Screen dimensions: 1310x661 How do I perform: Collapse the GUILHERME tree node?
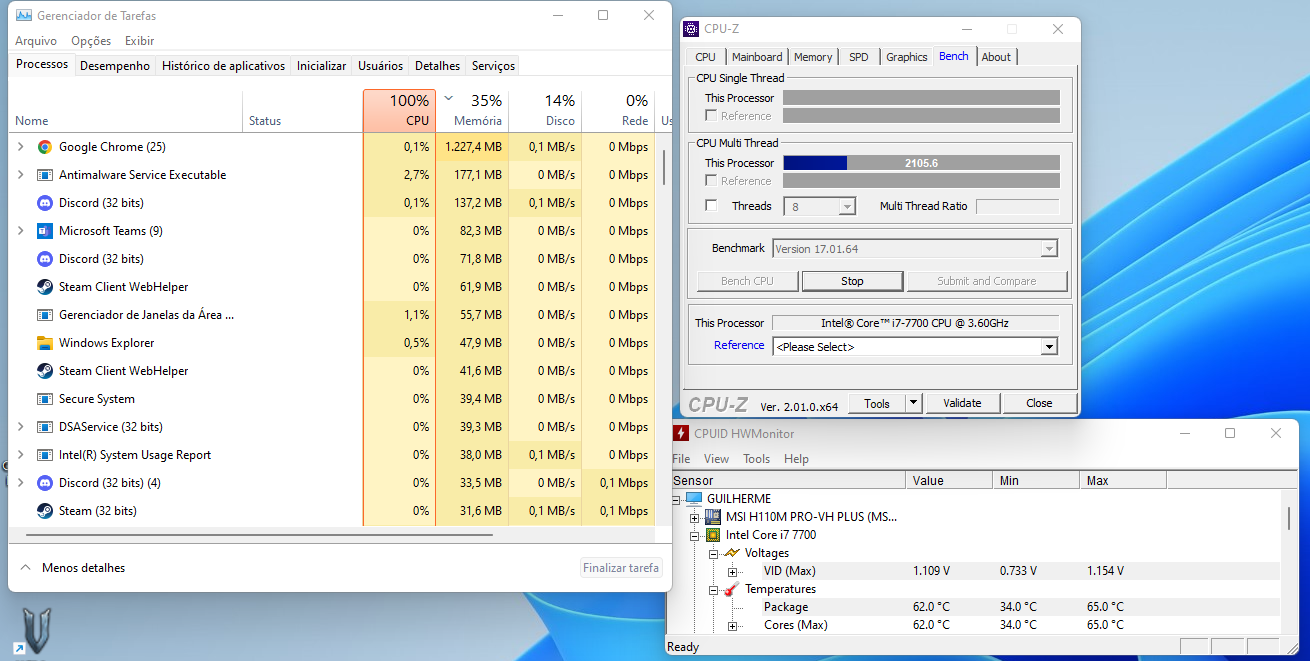[677, 499]
